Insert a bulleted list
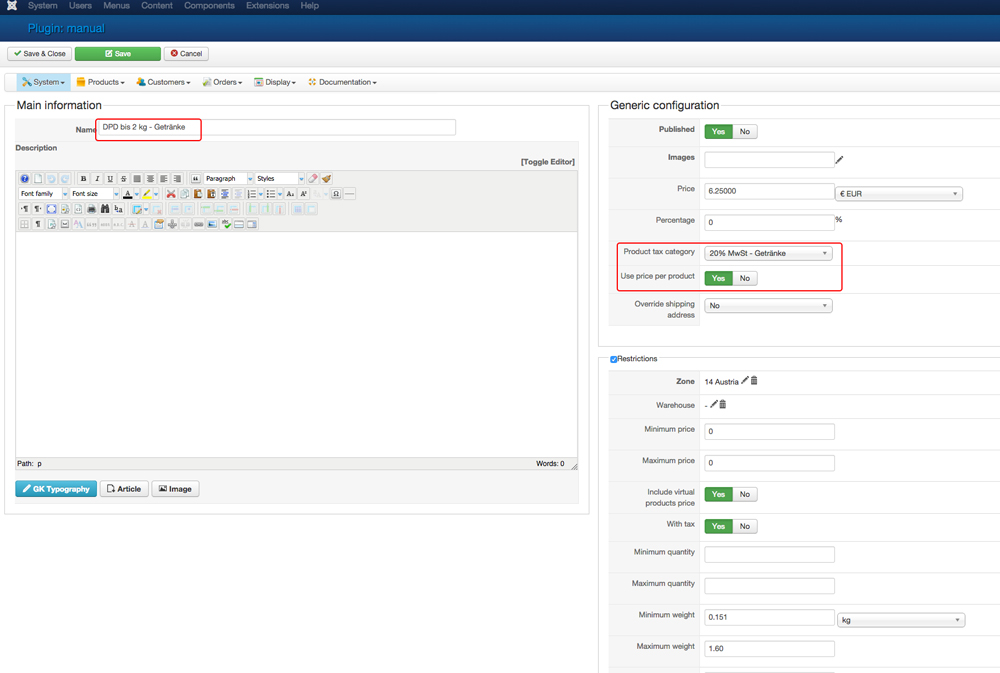Viewport: 1000px width, 673px height. (x=270, y=194)
